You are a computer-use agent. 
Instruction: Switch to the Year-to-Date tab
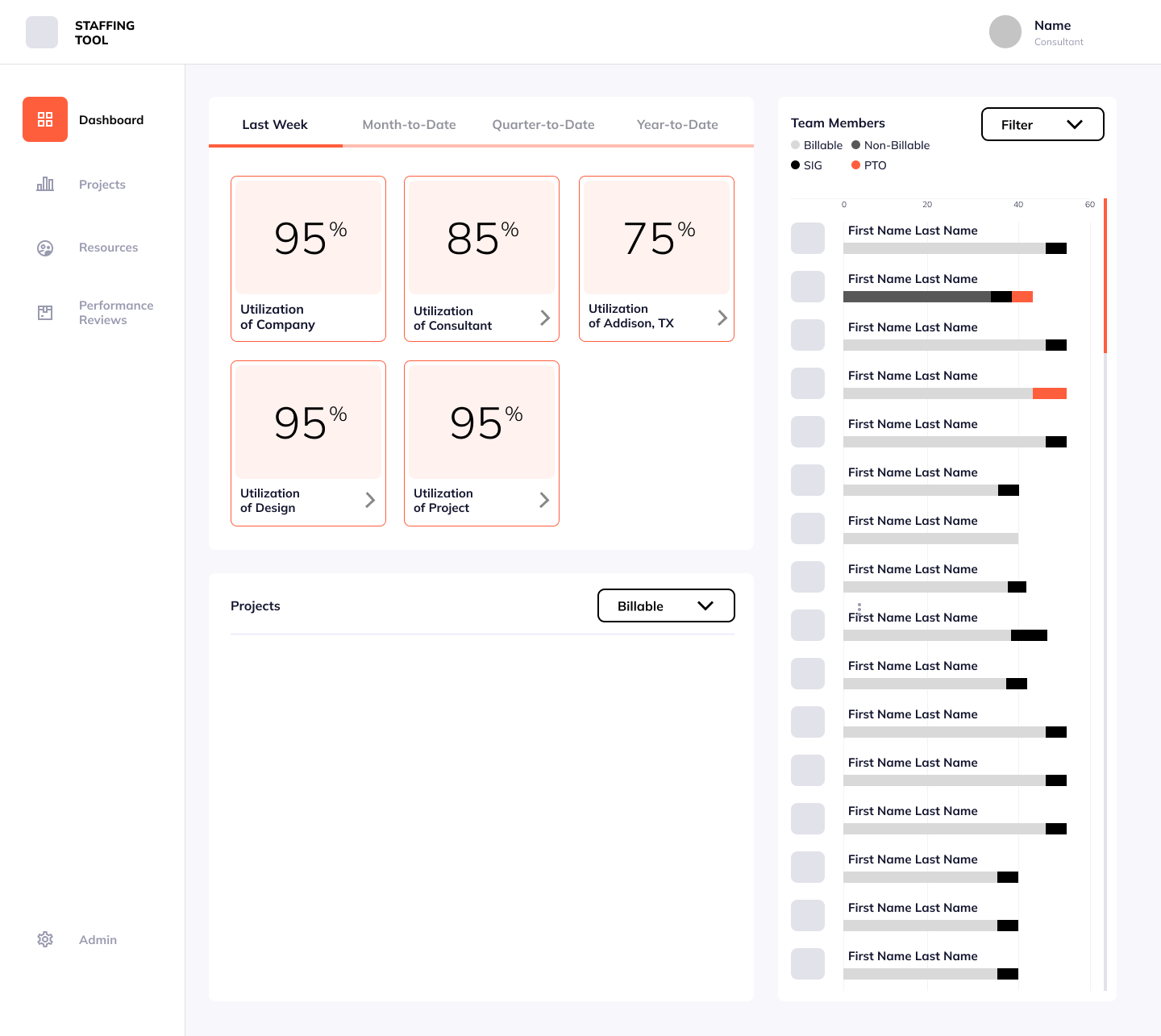[x=676, y=124]
